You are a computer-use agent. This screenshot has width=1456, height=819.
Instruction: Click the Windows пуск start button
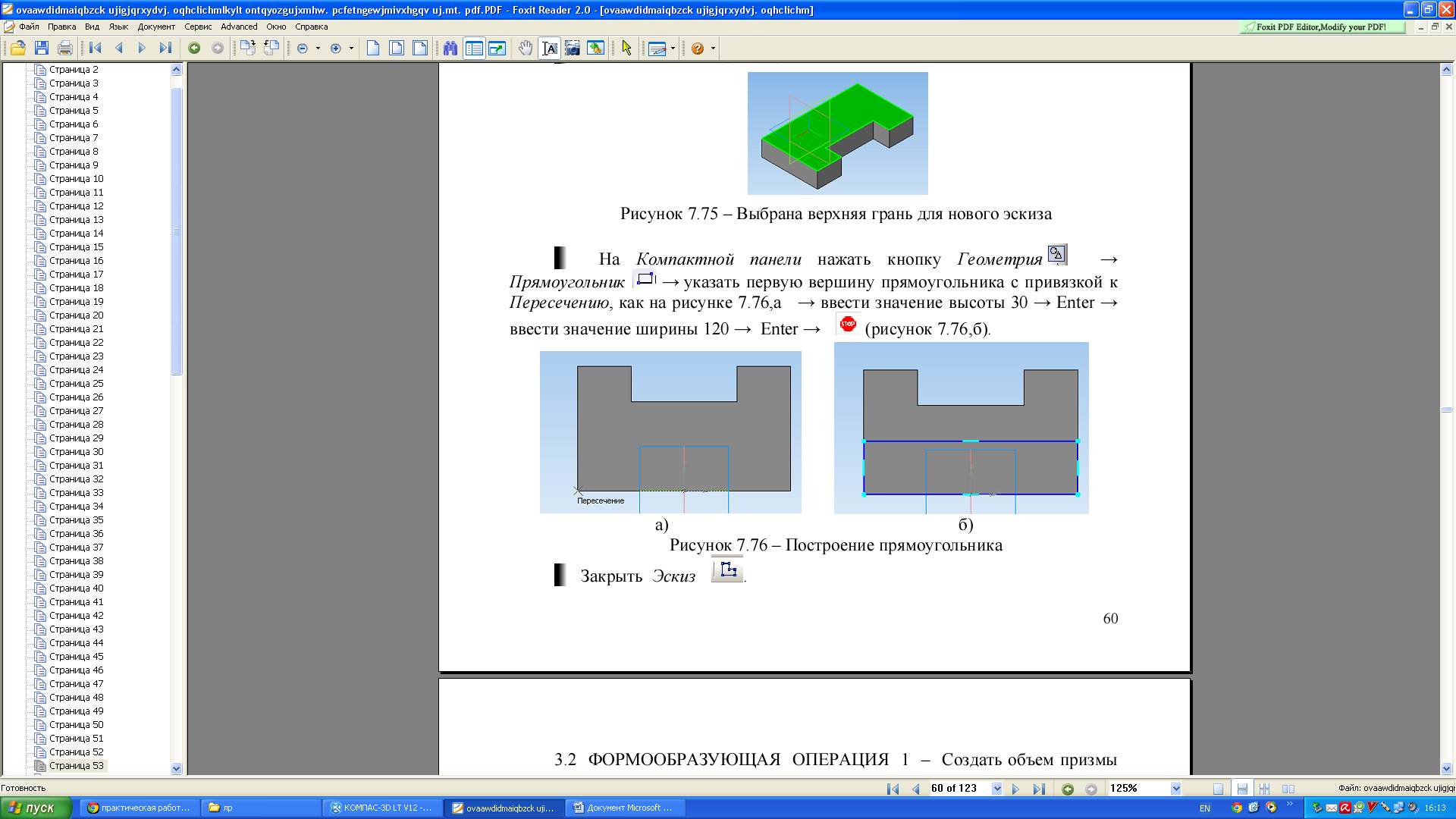pos(36,808)
